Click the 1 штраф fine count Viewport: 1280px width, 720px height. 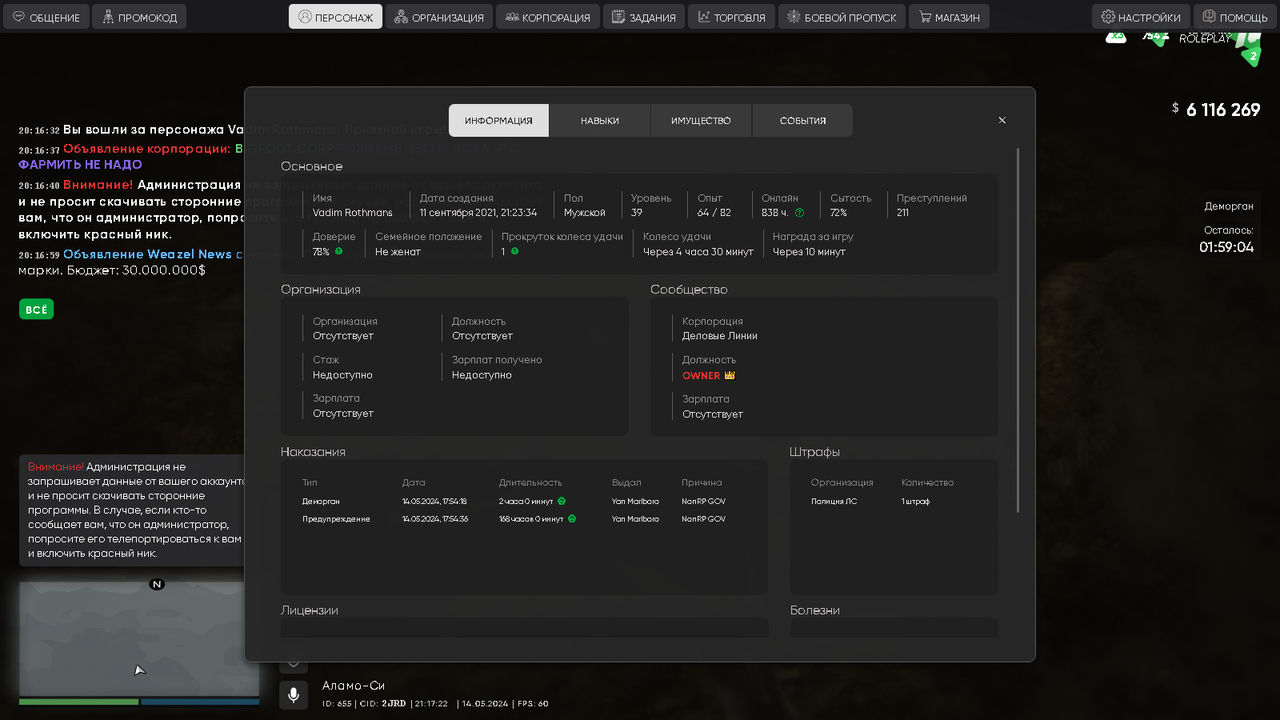pyautogui.click(x=916, y=501)
